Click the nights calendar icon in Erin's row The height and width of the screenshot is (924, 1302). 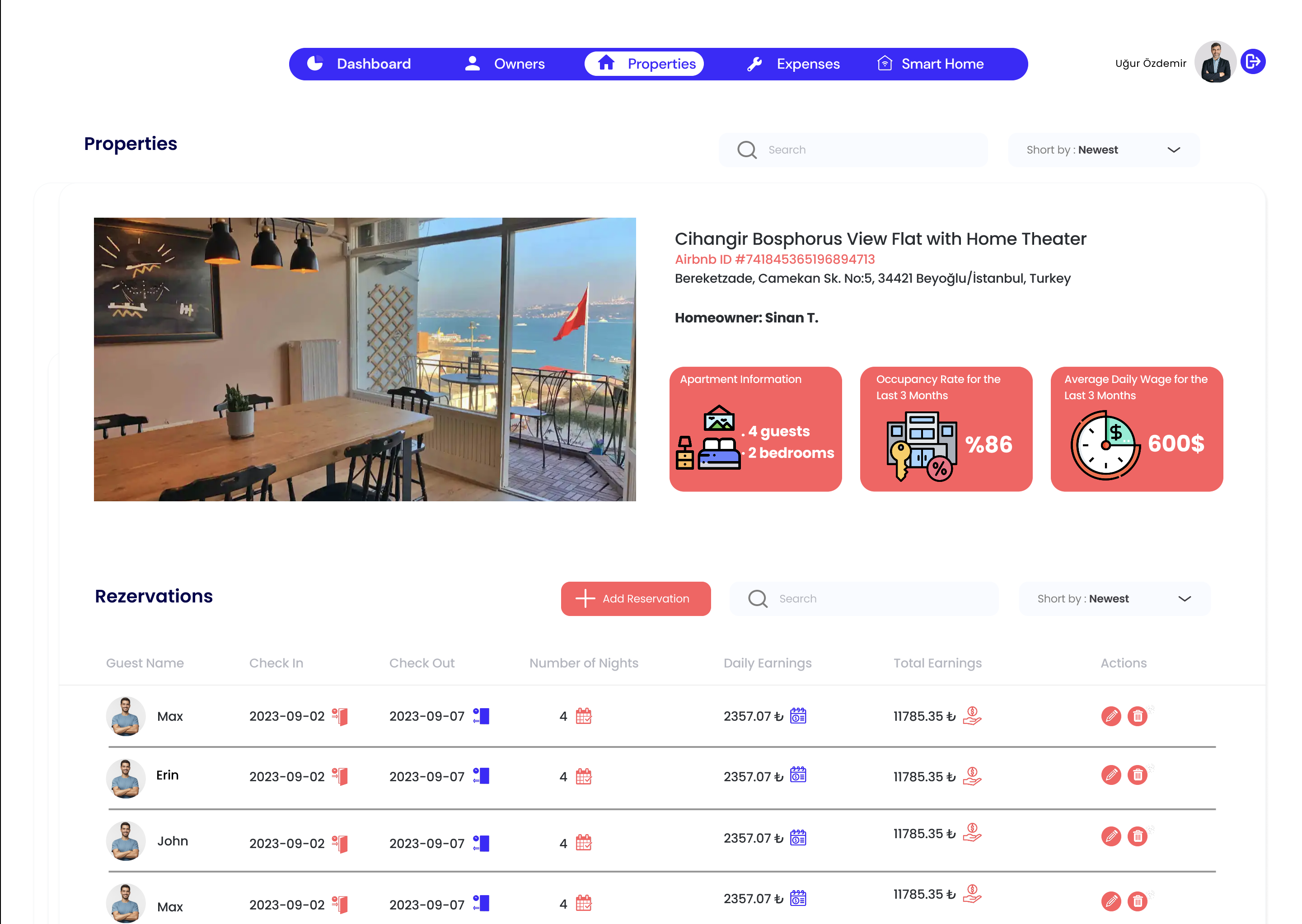[583, 776]
